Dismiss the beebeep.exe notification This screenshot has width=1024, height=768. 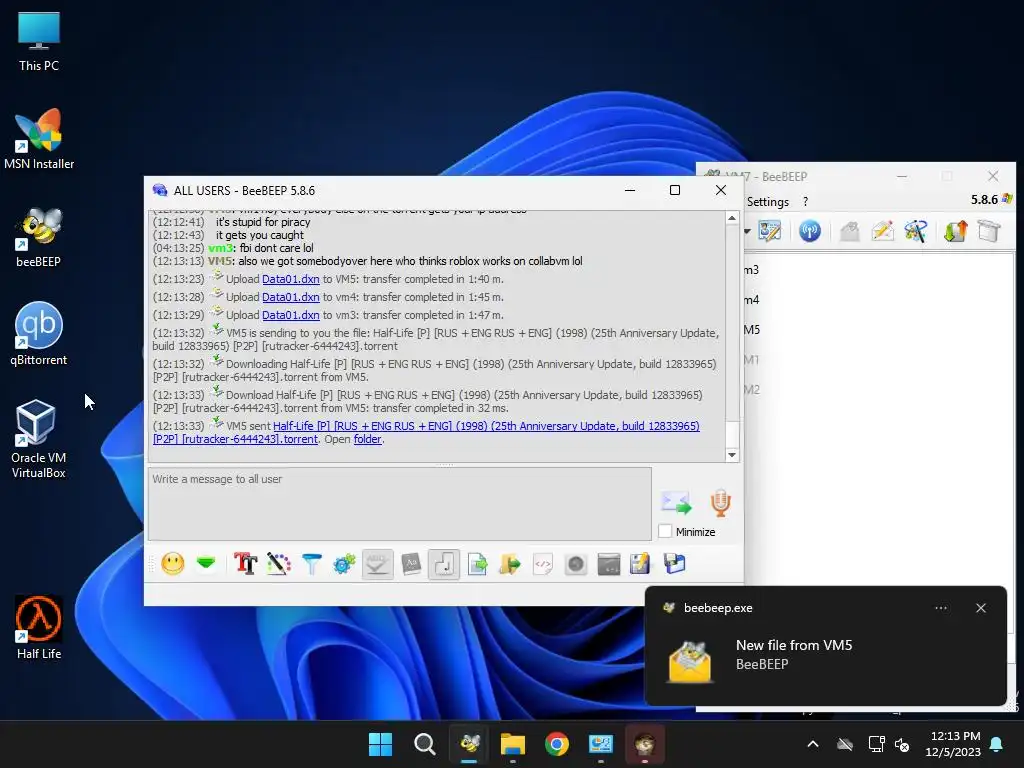coord(981,608)
